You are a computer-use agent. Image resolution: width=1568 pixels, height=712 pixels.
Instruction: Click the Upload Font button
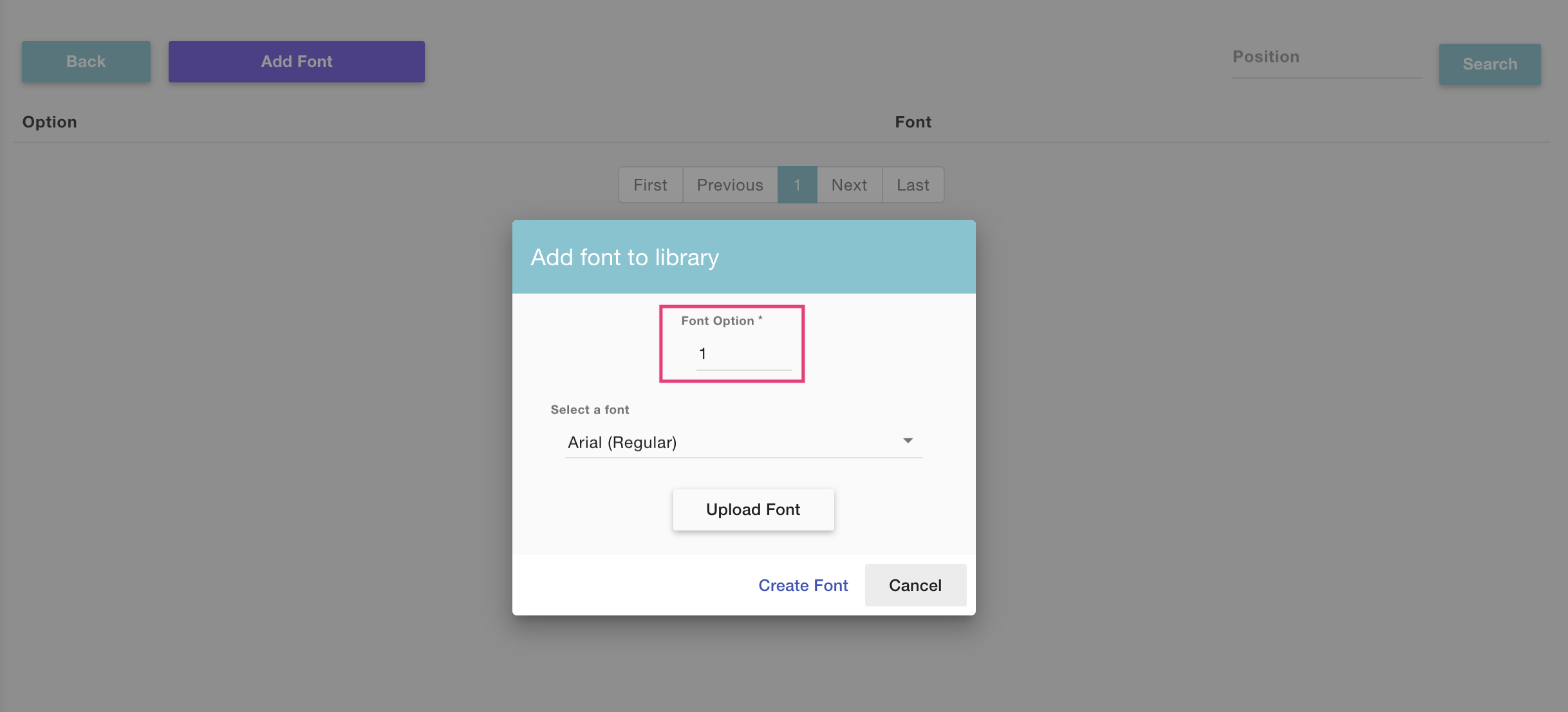[753, 509]
